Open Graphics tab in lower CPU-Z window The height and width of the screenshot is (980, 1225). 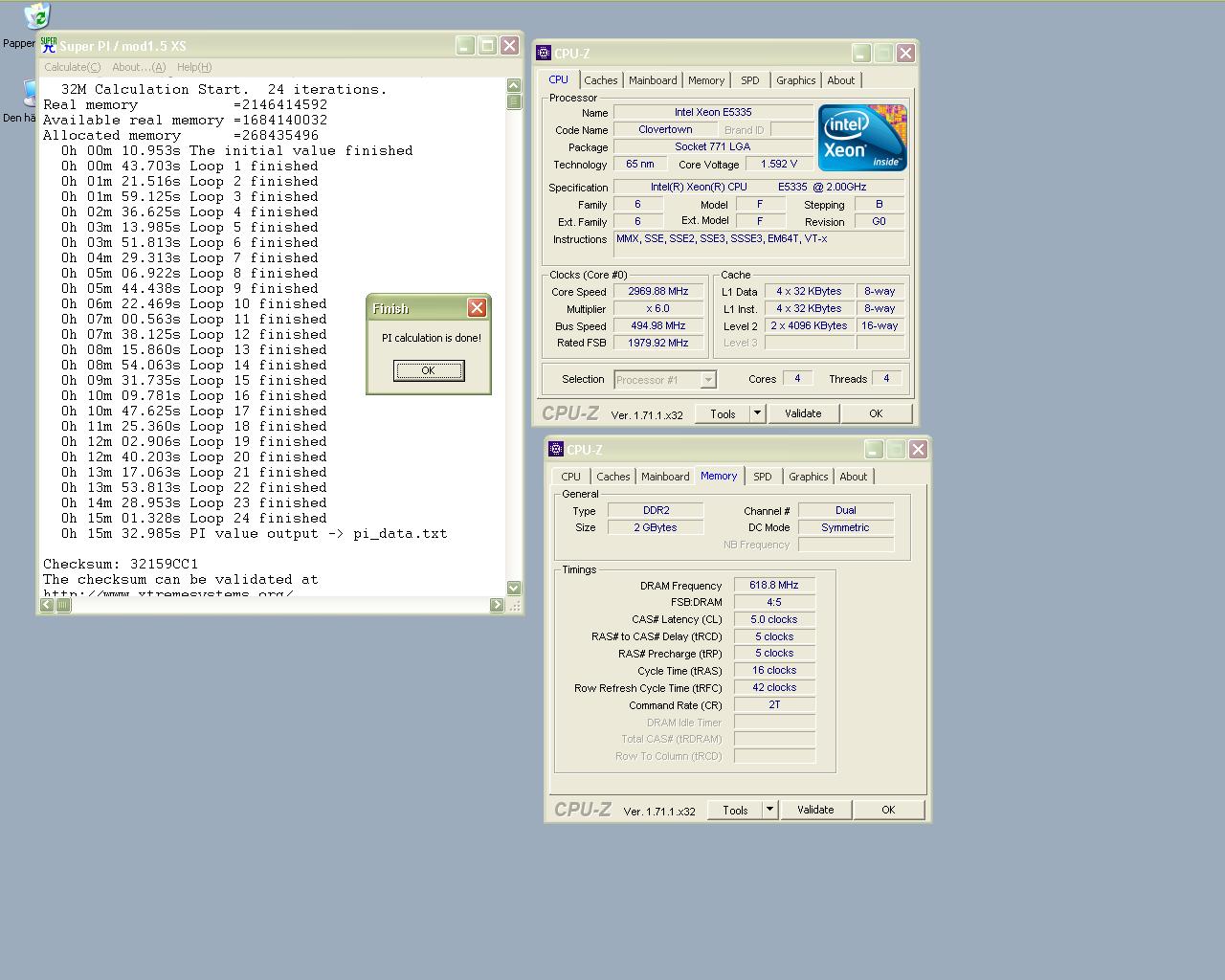pos(809,477)
